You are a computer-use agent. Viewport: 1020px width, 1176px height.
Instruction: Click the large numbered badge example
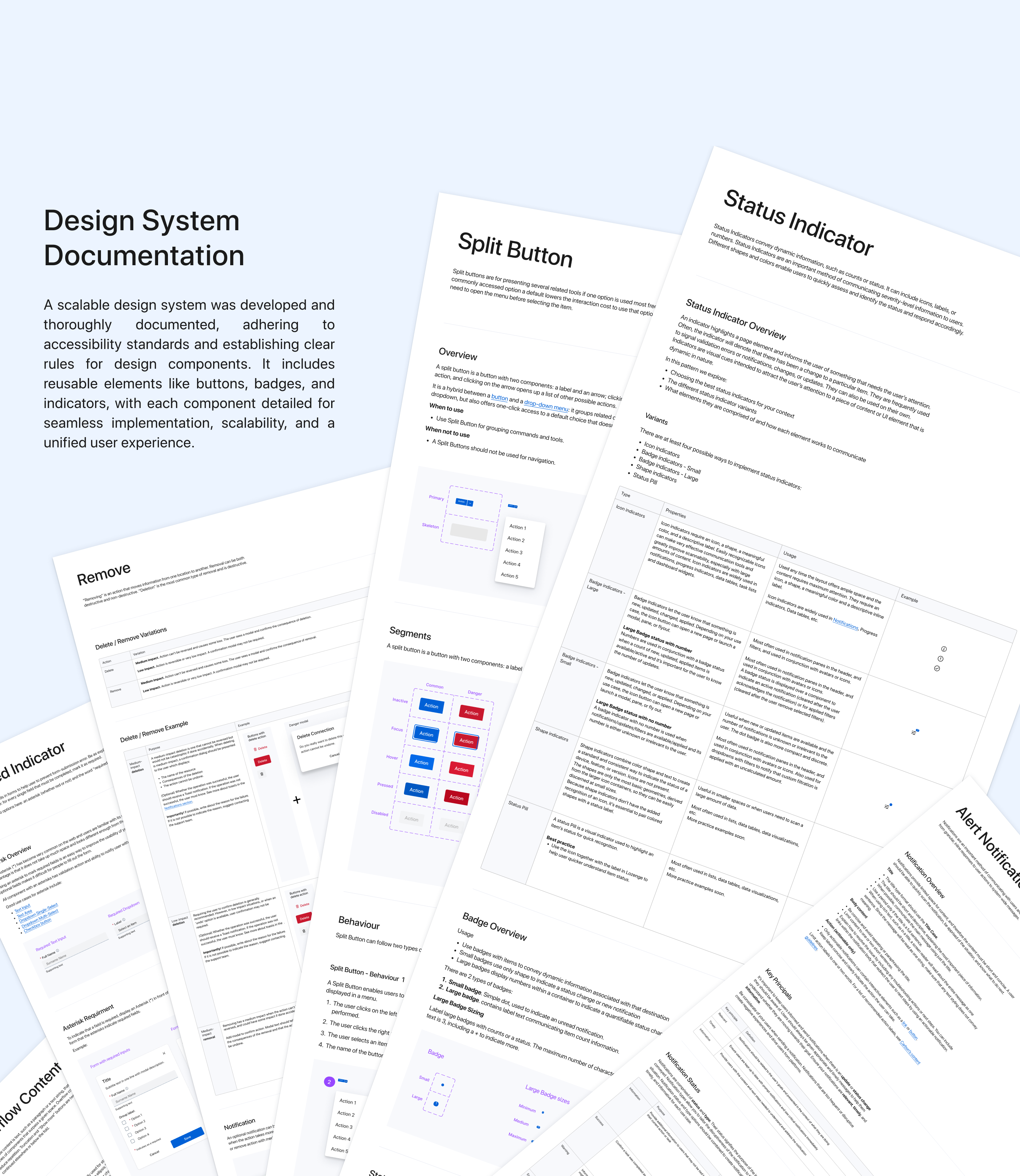pos(436,1104)
